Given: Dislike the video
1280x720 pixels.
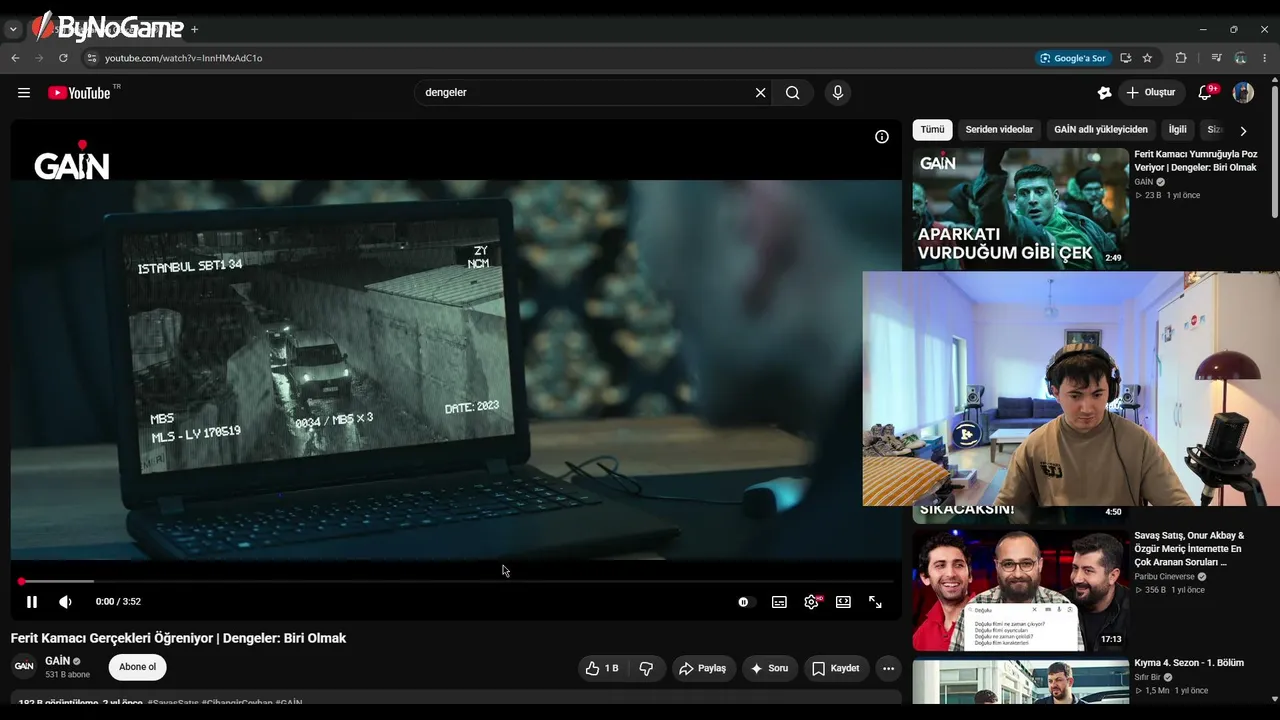Looking at the screenshot, I should (x=646, y=668).
